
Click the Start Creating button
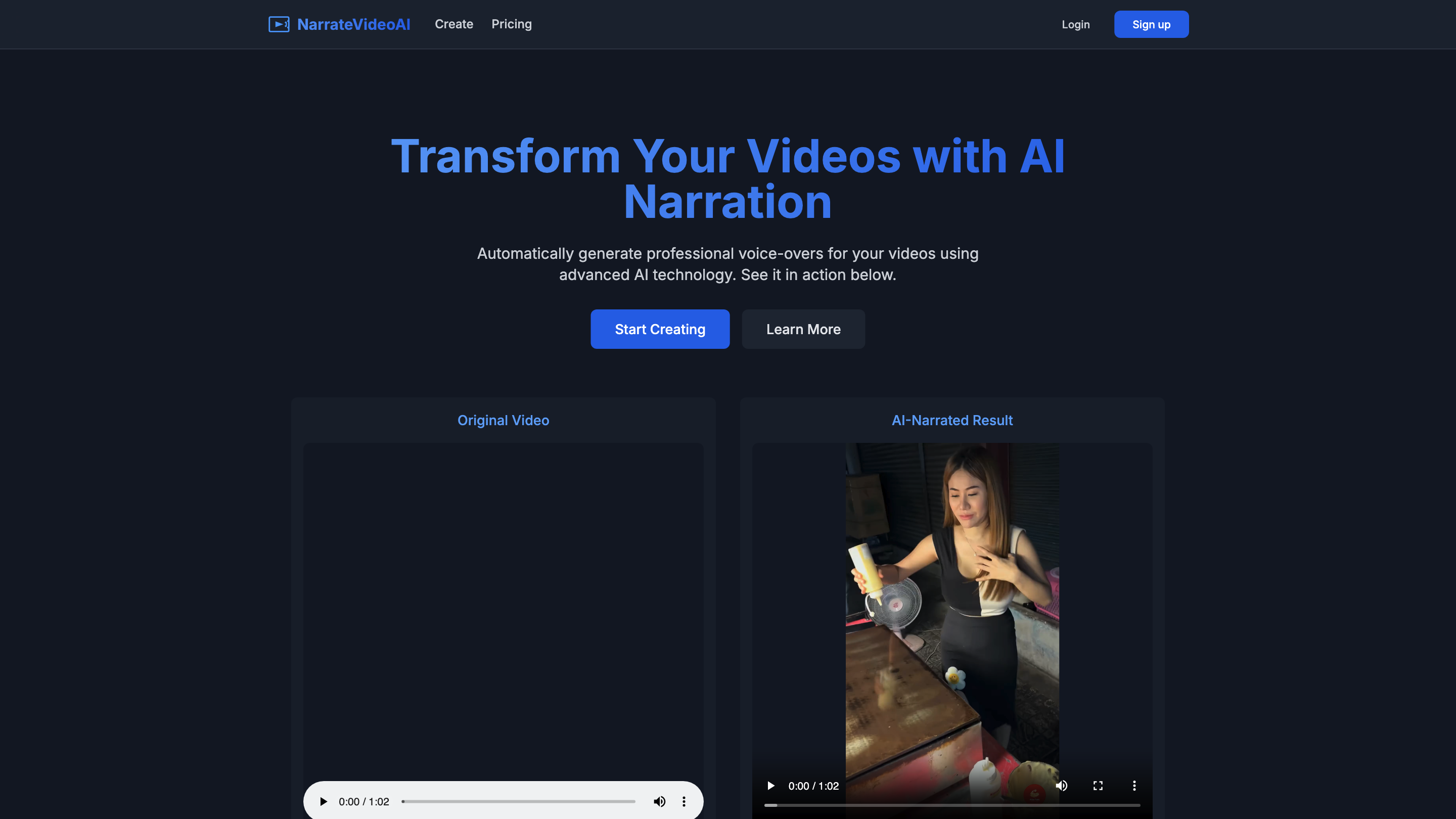[660, 329]
